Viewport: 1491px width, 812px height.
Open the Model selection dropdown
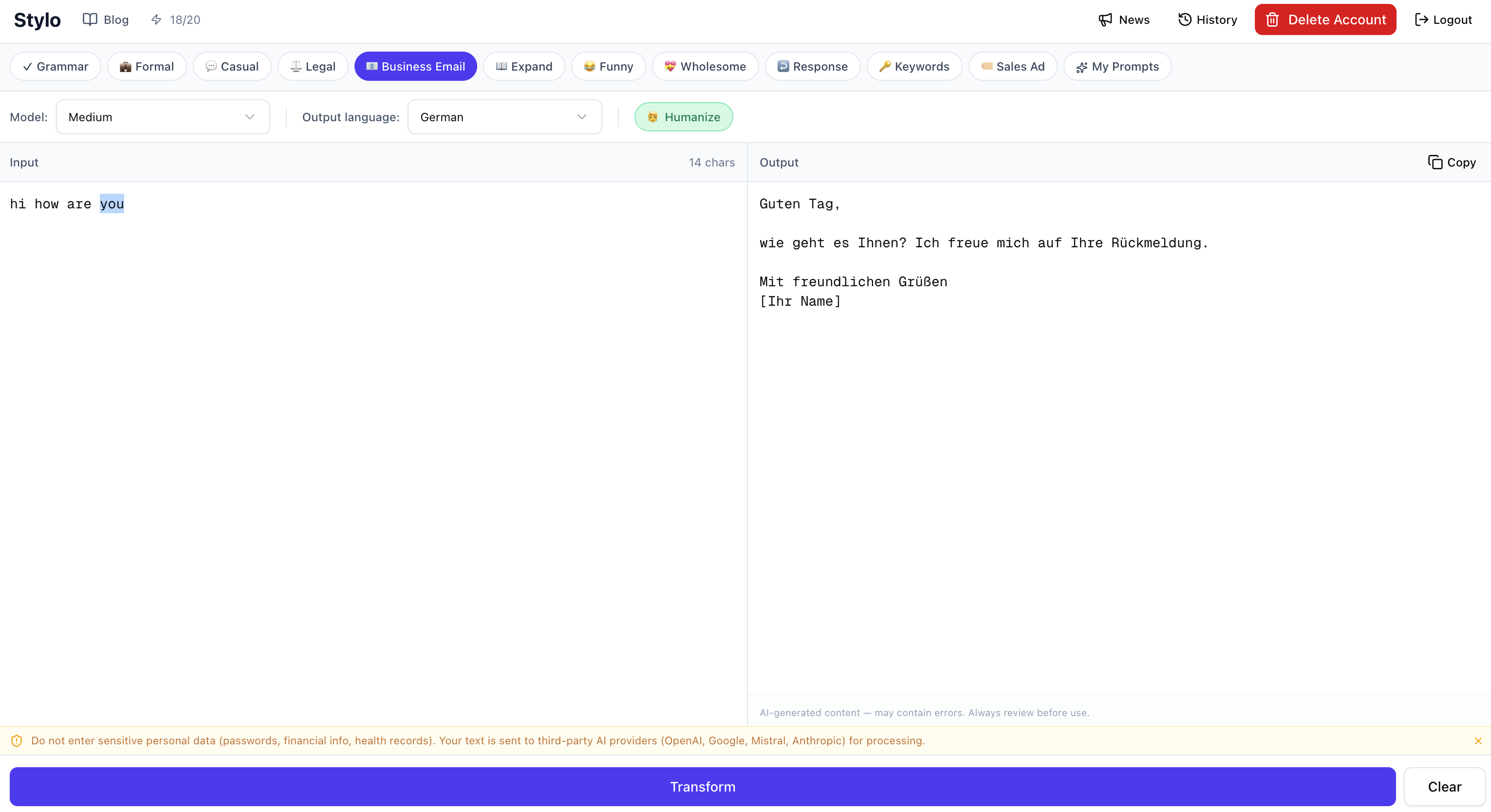163,116
